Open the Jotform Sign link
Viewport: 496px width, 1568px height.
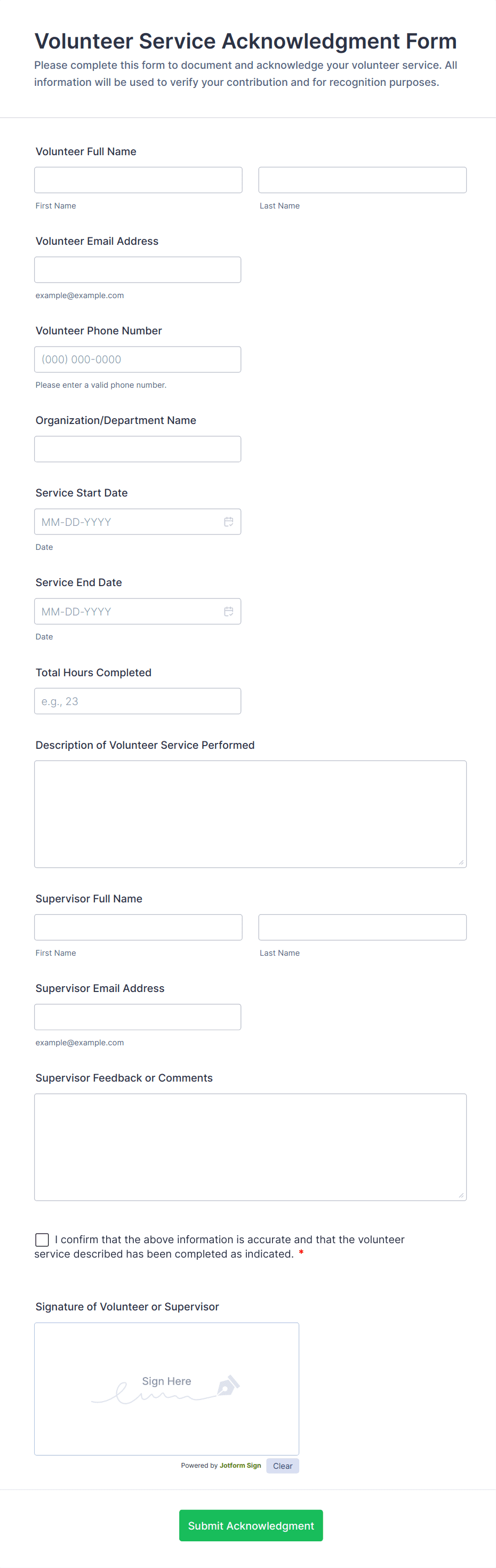tap(241, 1465)
